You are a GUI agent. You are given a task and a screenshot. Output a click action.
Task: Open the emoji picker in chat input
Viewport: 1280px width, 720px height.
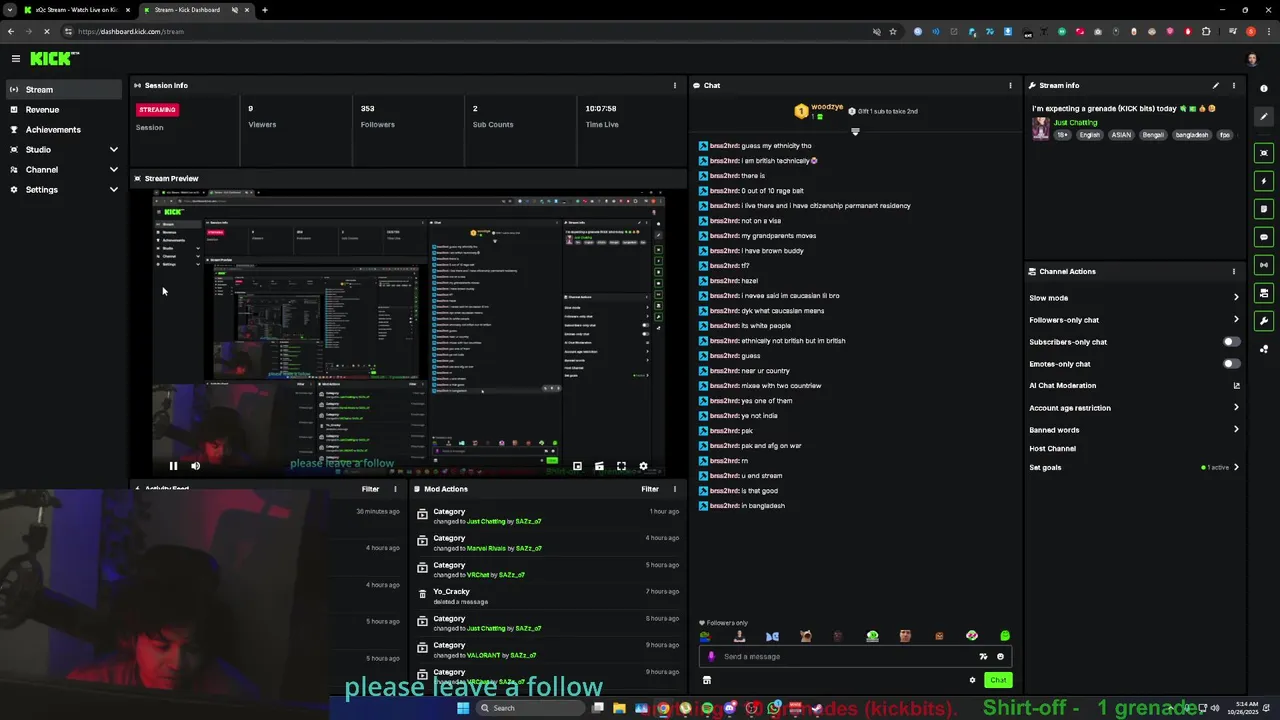pos(1000,657)
